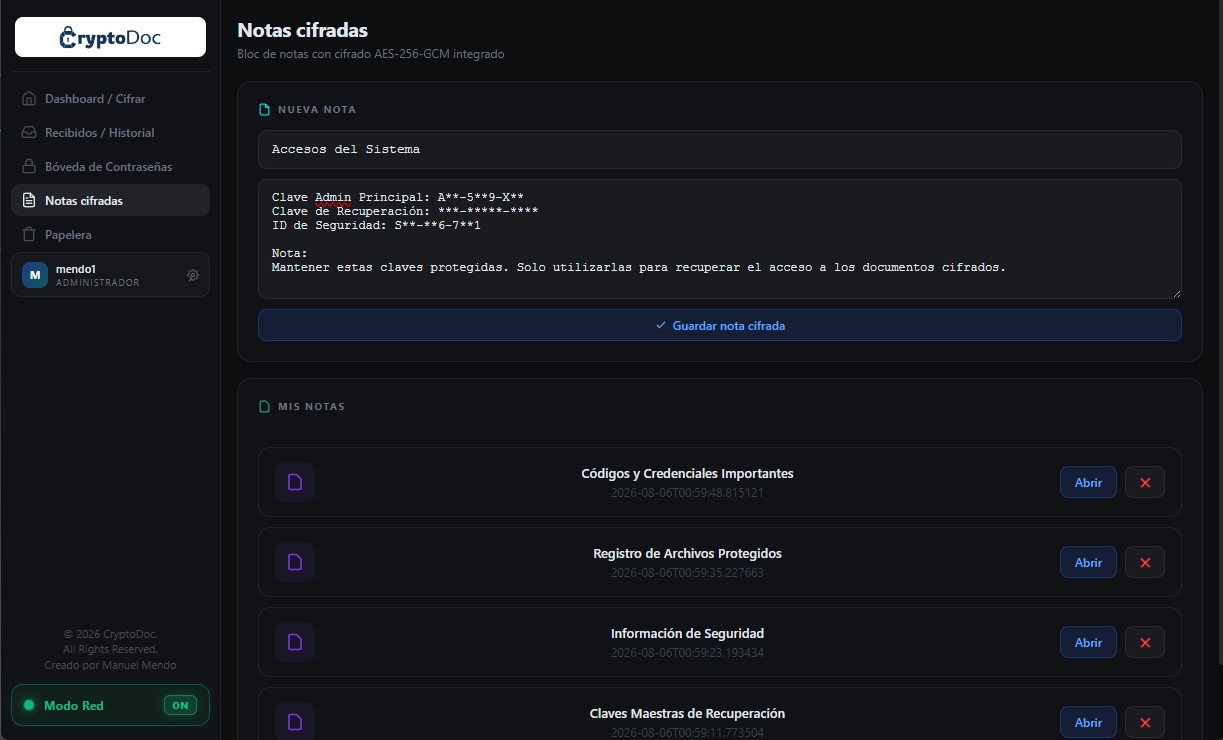Click the Recibidos / Historial inbox icon
The width and height of the screenshot is (1223, 740).
point(29,133)
